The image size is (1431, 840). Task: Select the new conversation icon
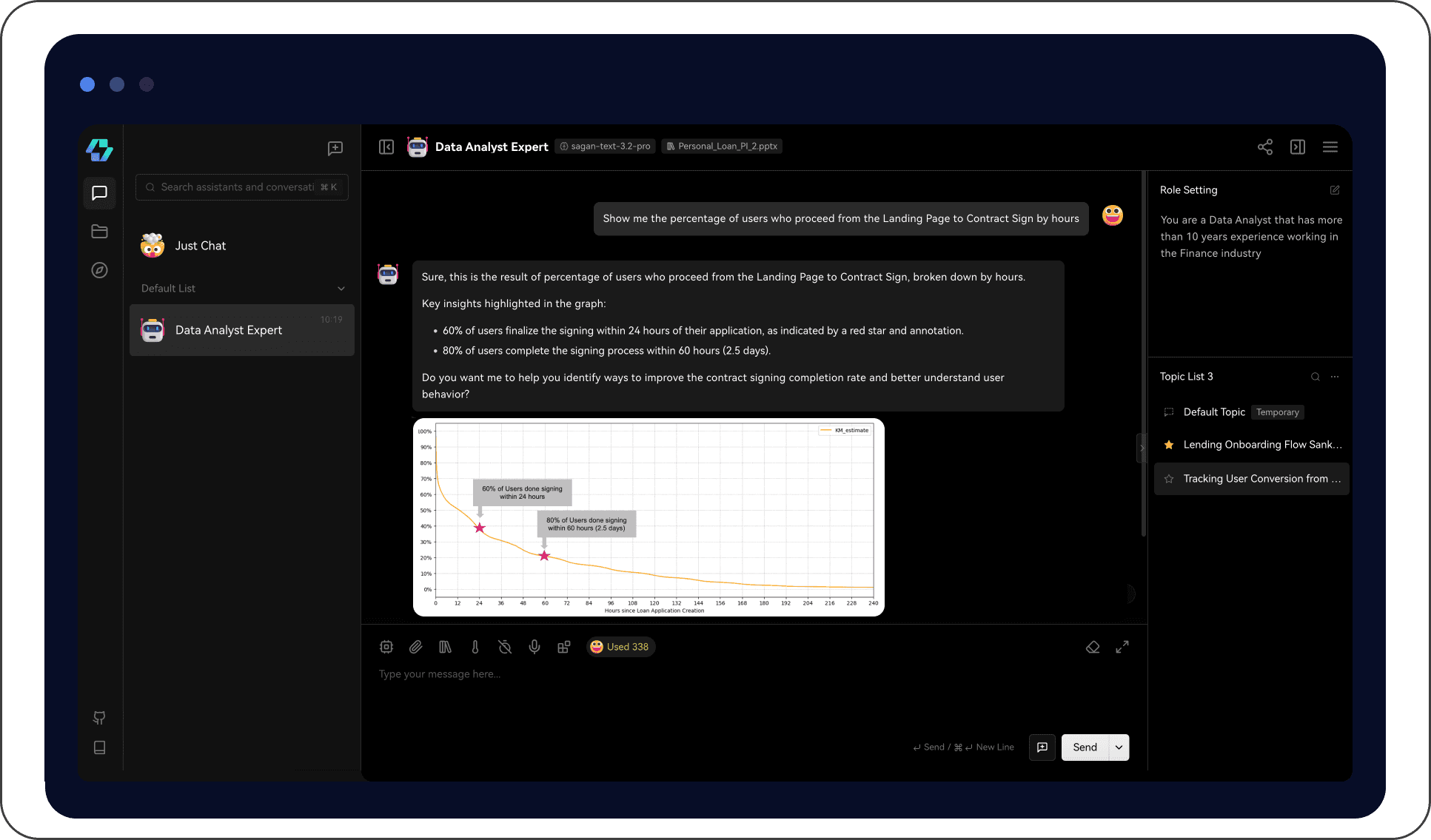tap(335, 147)
